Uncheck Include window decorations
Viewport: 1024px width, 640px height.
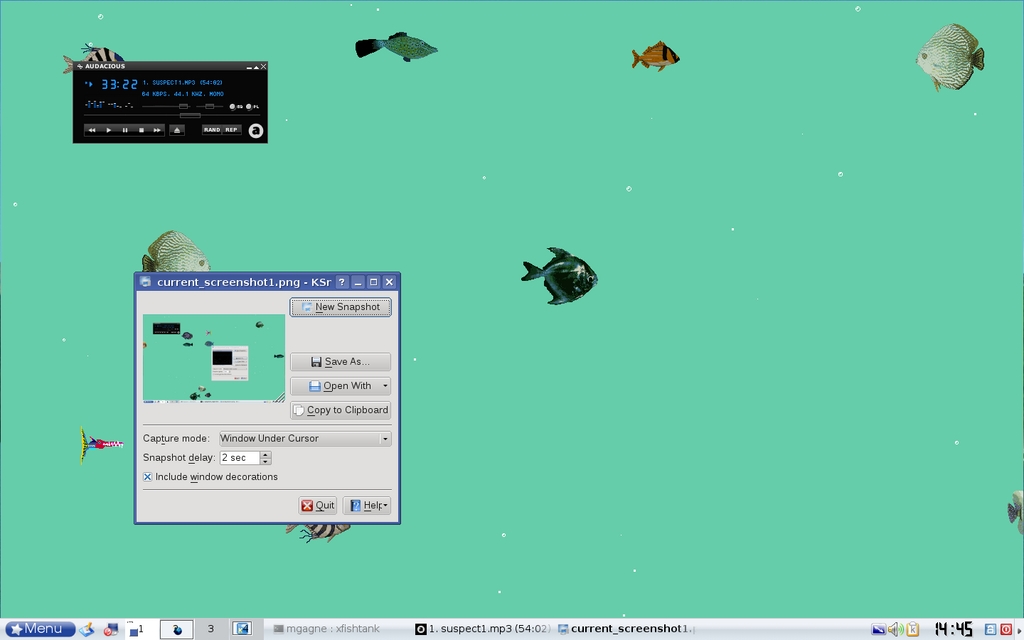pos(148,477)
